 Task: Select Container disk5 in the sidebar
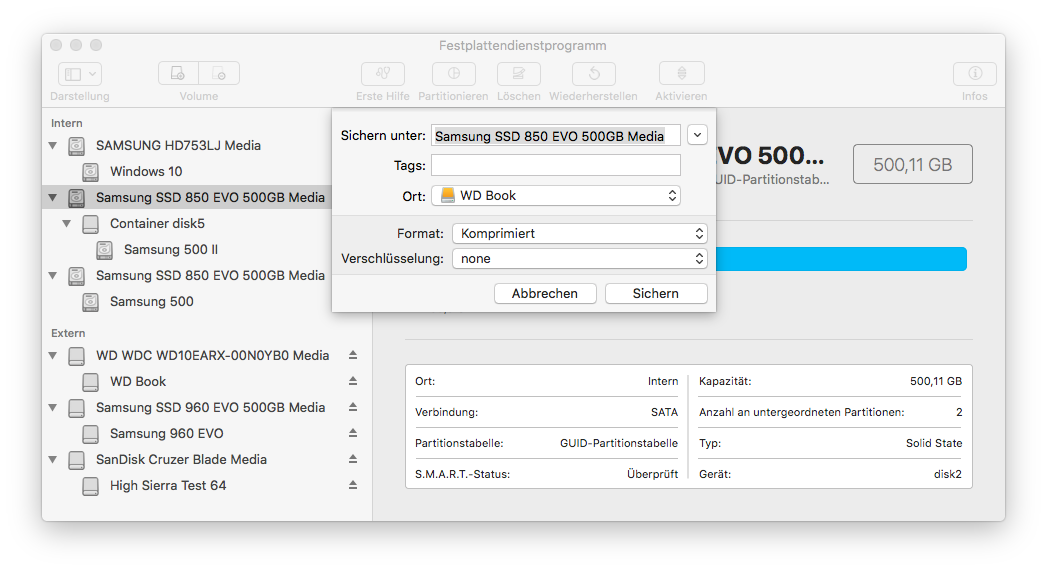(x=158, y=224)
